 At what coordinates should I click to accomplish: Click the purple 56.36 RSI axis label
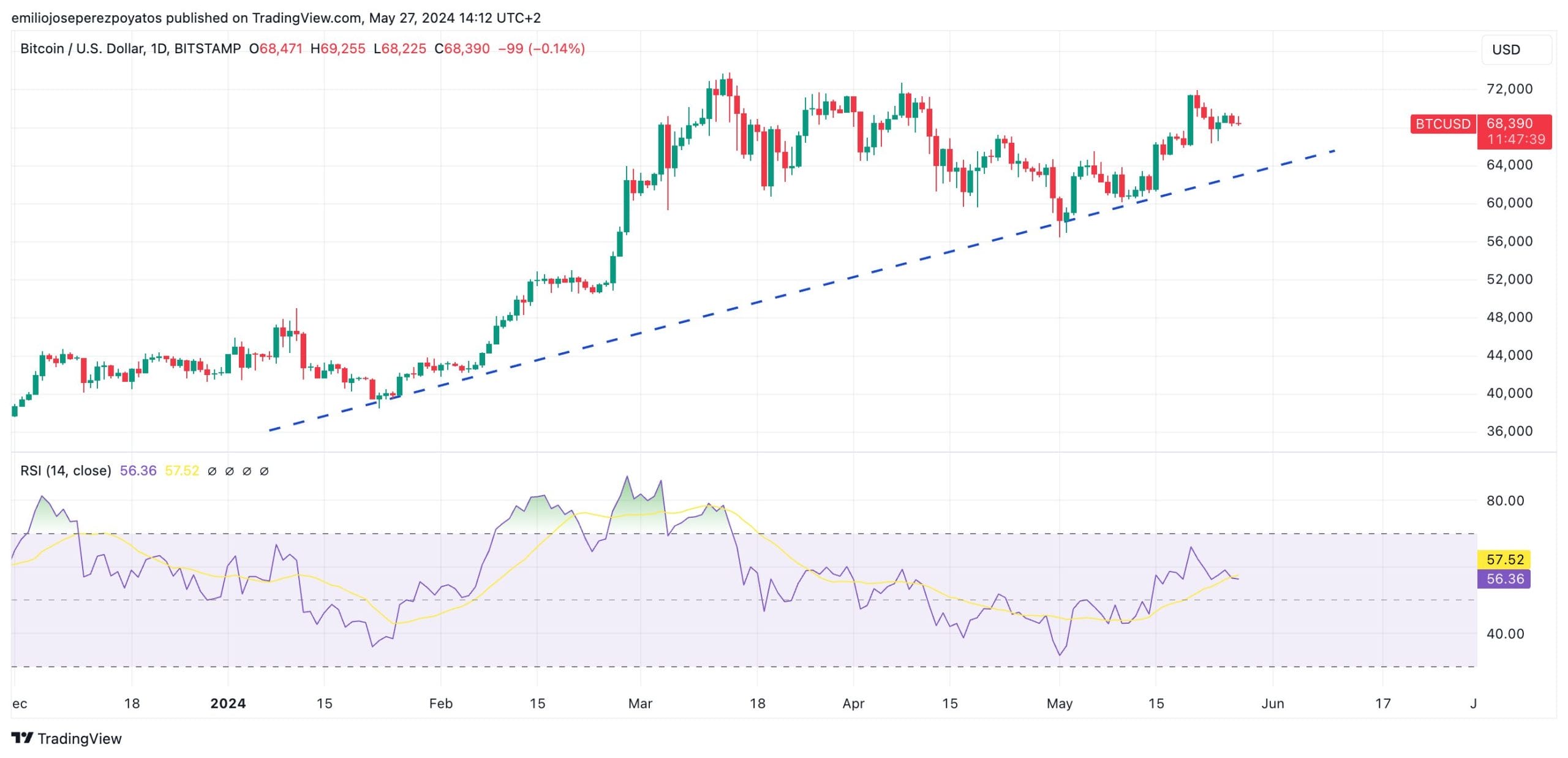click(x=1504, y=579)
